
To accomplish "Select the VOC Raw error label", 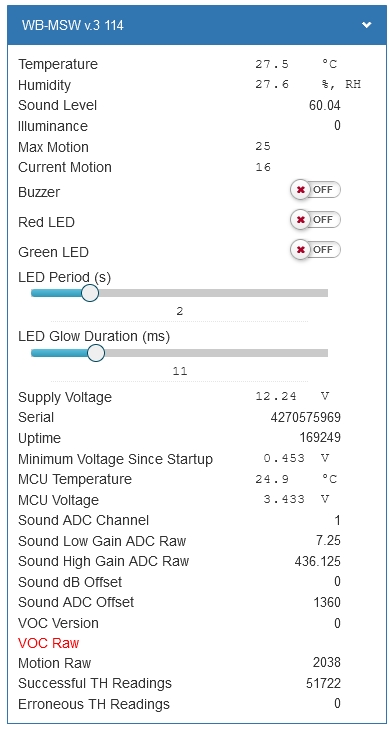I will coord(49,643).
